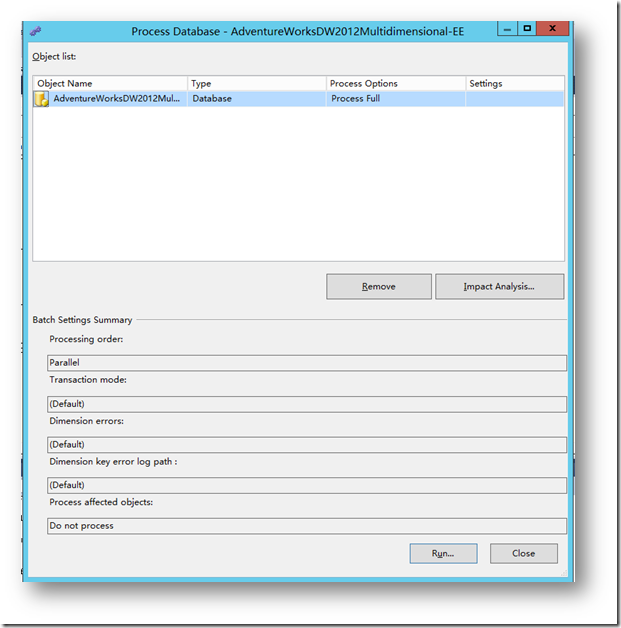Click the red X window close button

[x=553, y=29]
